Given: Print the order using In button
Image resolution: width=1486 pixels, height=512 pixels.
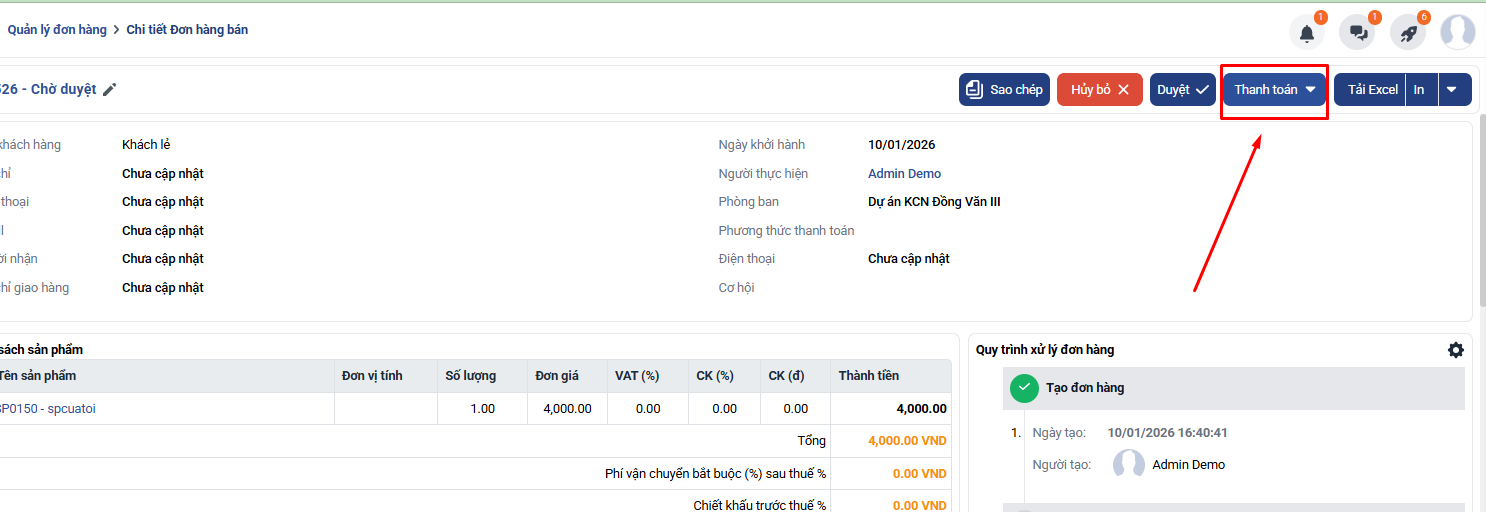Looking at the screenshot, I should [x=1419, y=90].
